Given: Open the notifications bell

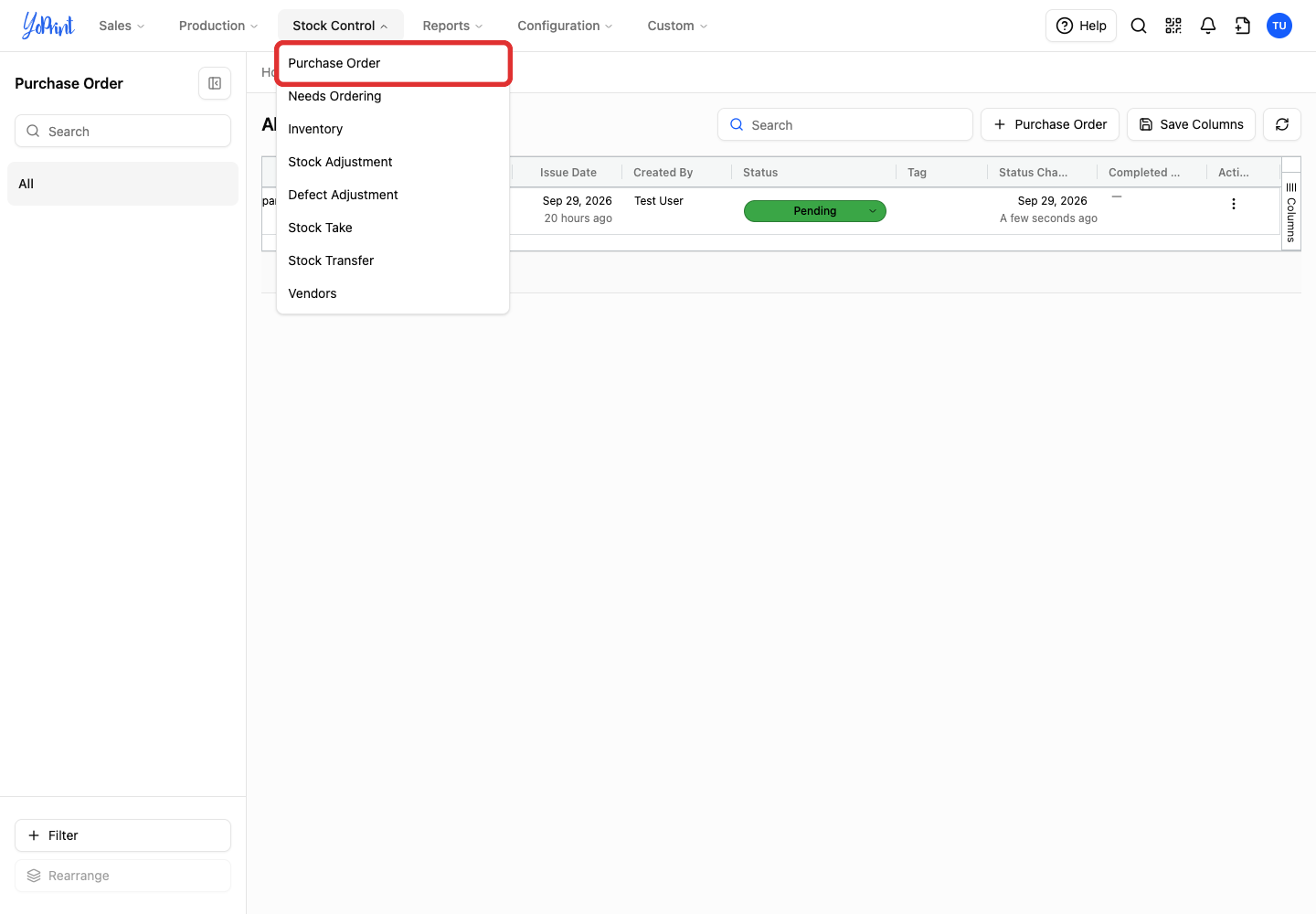Looking at the screenshot, I should [1208, 26].
